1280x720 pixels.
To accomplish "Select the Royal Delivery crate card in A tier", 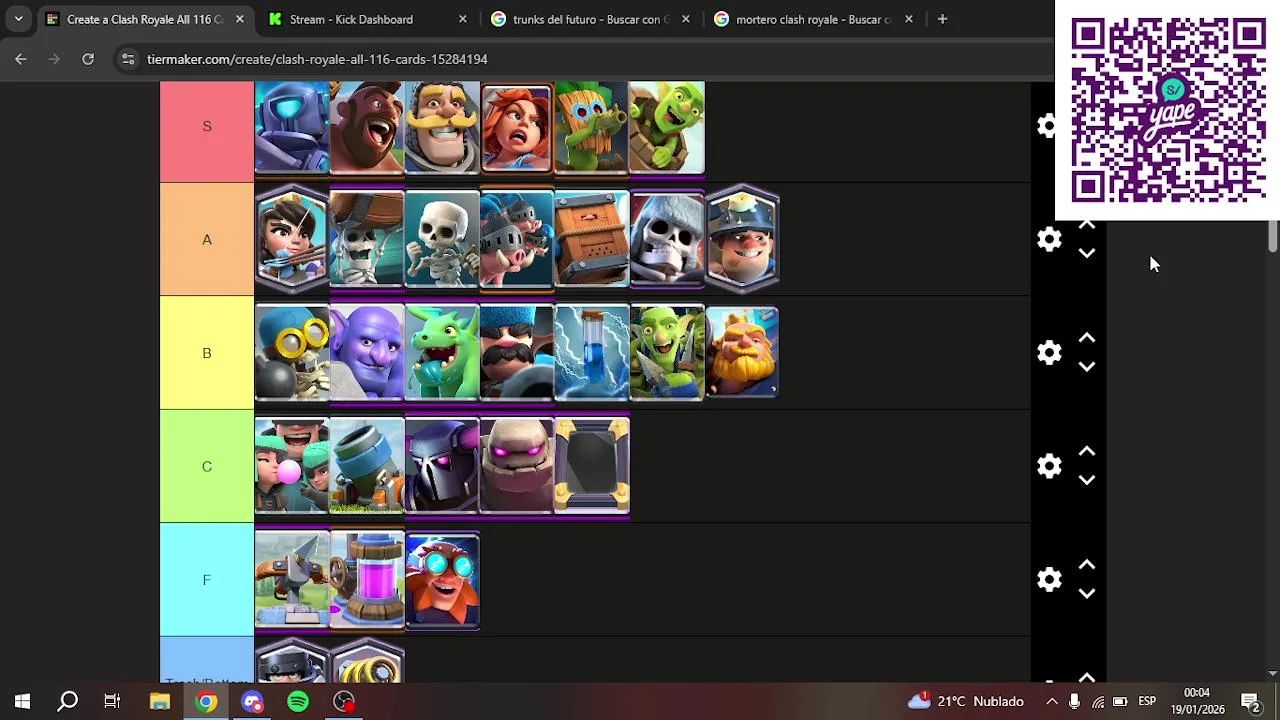I will click(592, 239).
